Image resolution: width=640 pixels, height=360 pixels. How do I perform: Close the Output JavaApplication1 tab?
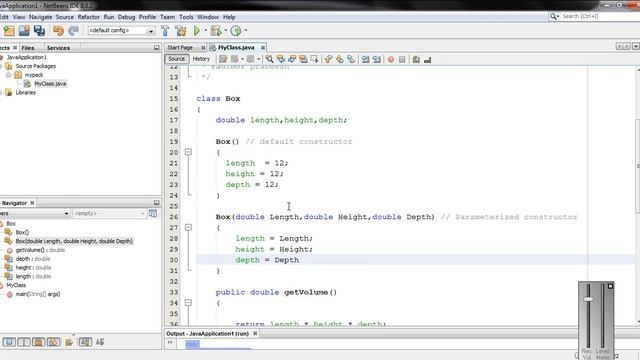(x=255, y=333)
